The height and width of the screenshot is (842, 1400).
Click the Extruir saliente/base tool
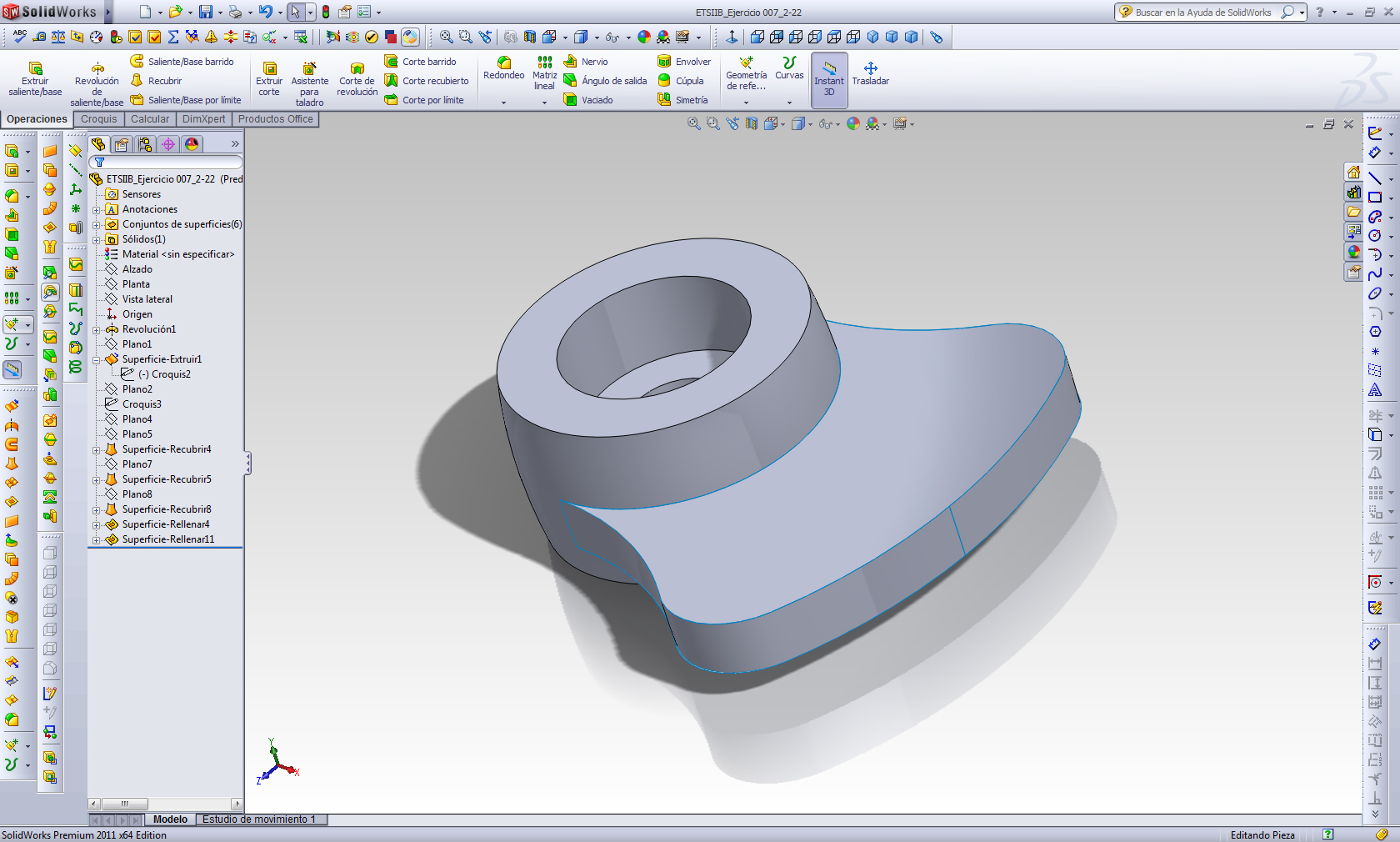[35, 79]
